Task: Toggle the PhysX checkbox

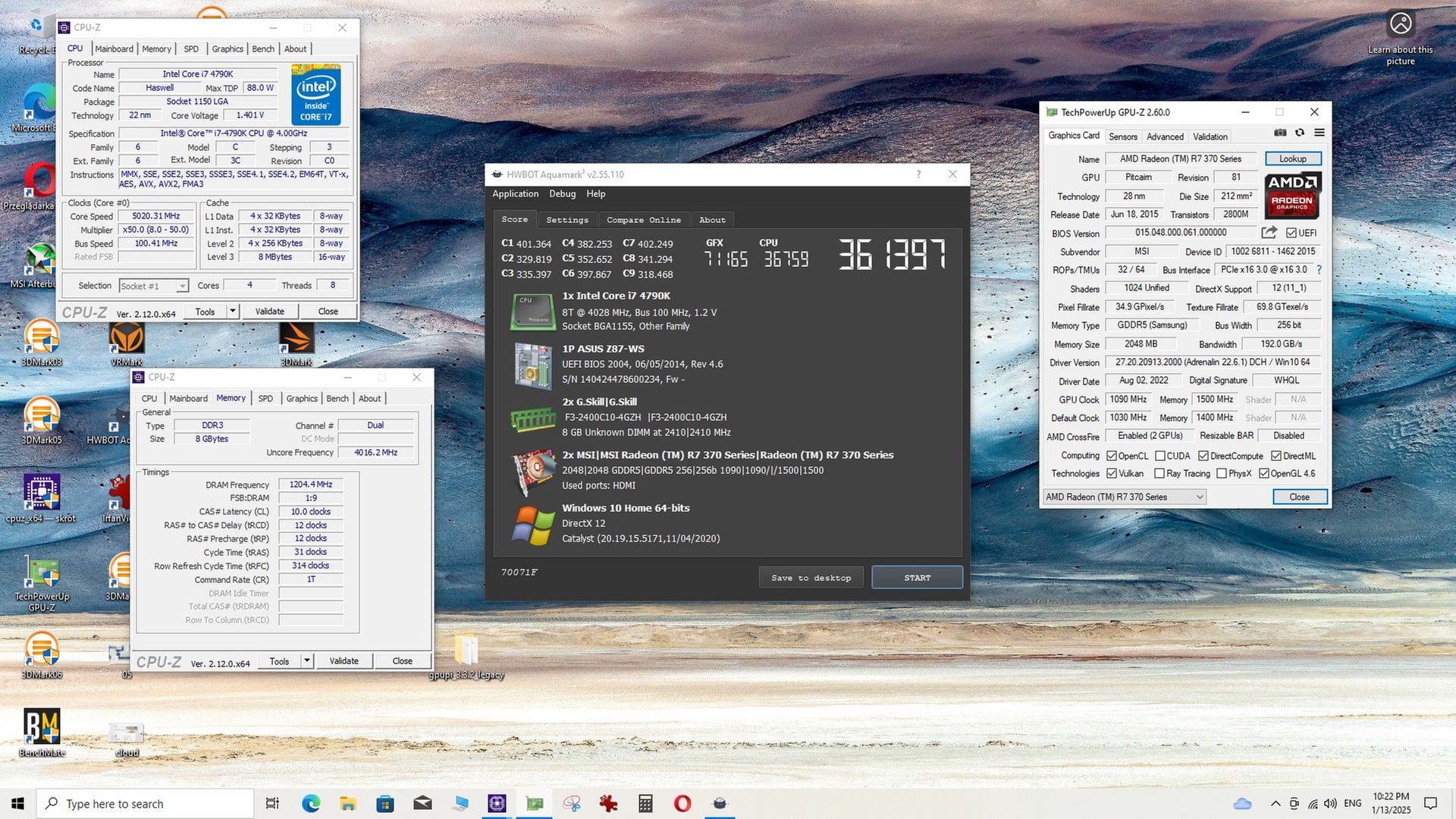Action: pyautogui.click(x=1222, y=473)
